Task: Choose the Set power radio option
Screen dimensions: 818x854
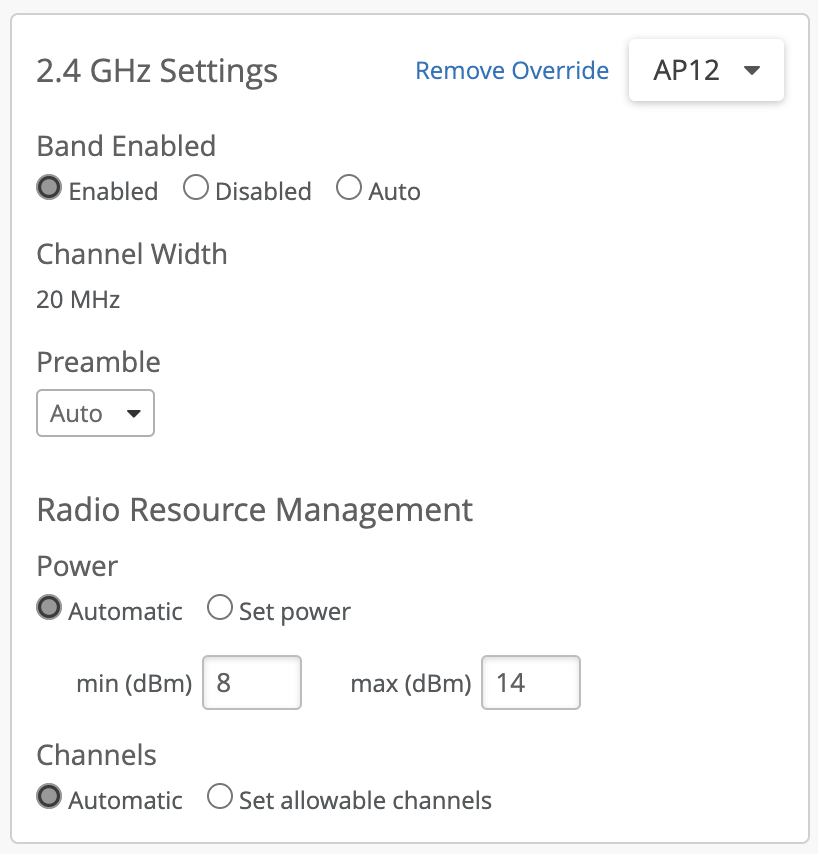Action: coord(220,608)
